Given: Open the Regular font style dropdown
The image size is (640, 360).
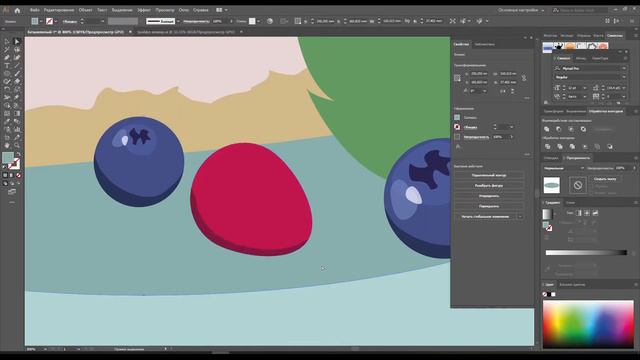Looking at the screenshot, I should pos(624,77).
